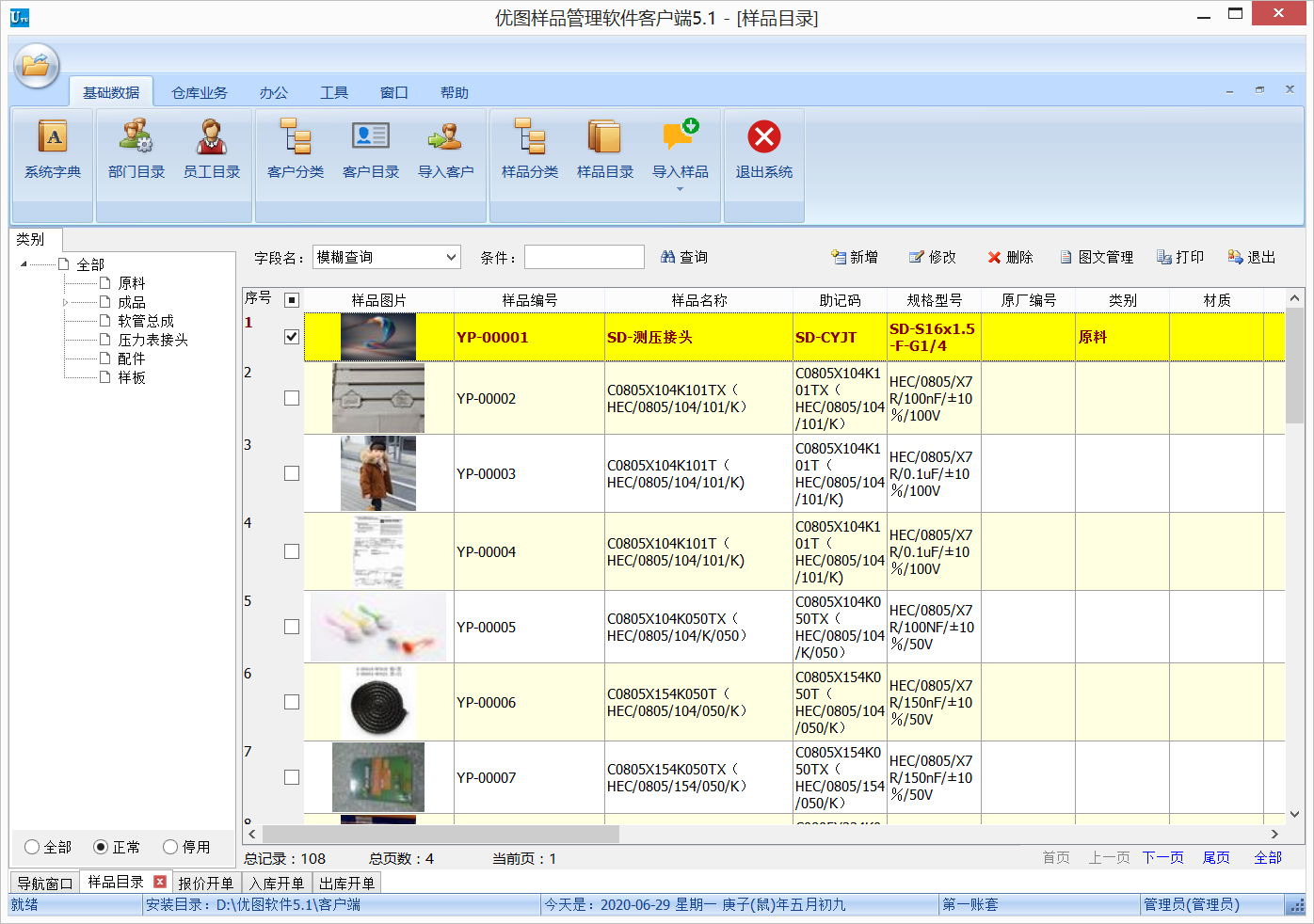Check the checkbox for sample YP-00003
Viewport: 1314px width, 924px height.
(291, 473)
